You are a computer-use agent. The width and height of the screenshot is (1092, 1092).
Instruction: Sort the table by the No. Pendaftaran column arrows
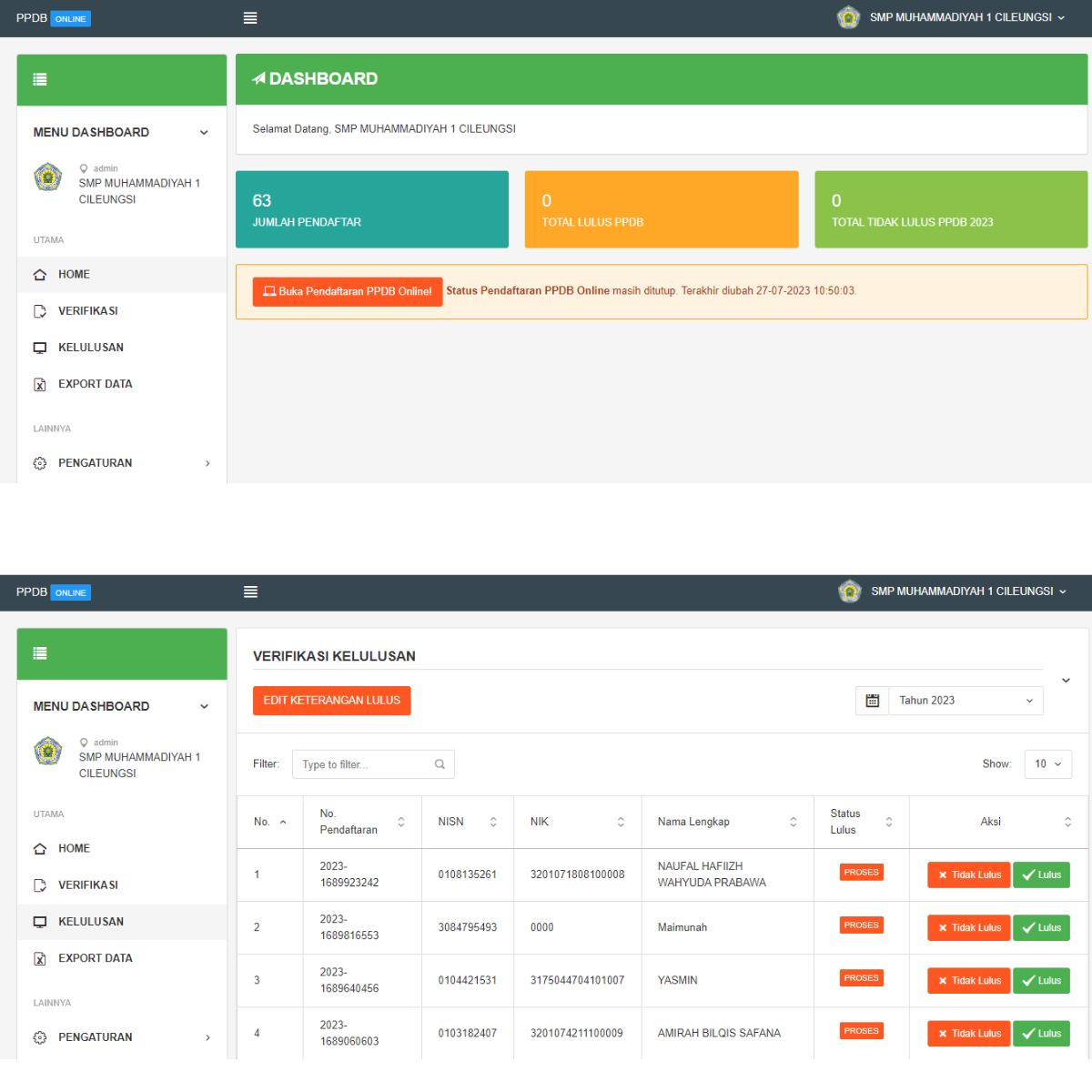click(401, 822)
